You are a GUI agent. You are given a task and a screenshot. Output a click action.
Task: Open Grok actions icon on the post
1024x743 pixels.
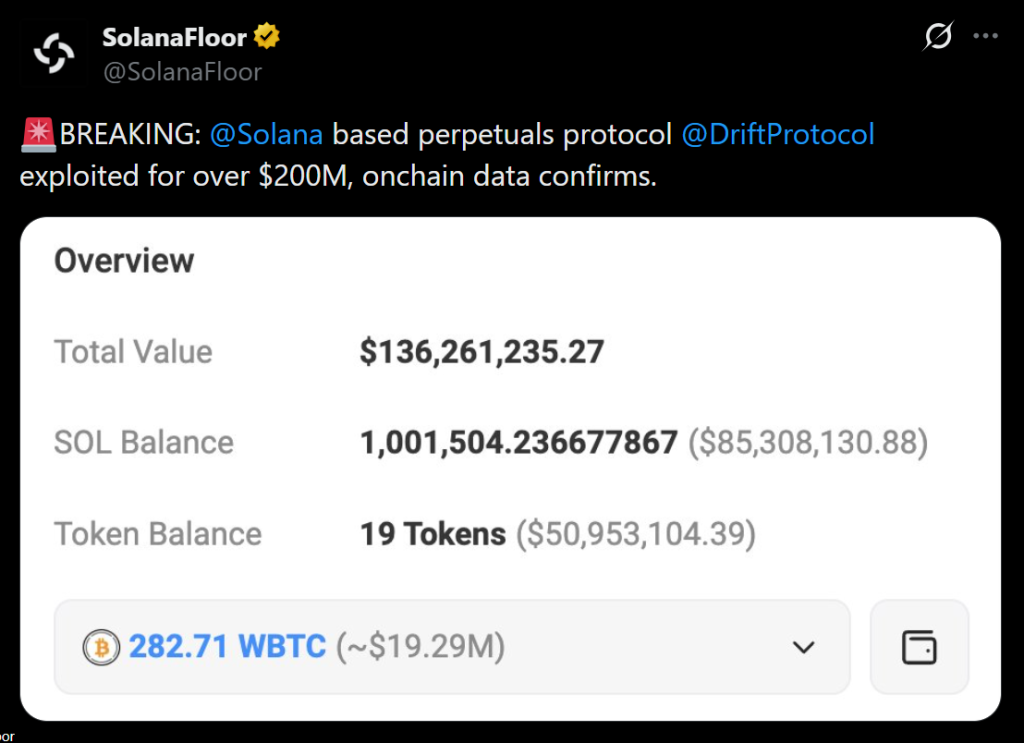pyautogui.click(x=938, y=37)
